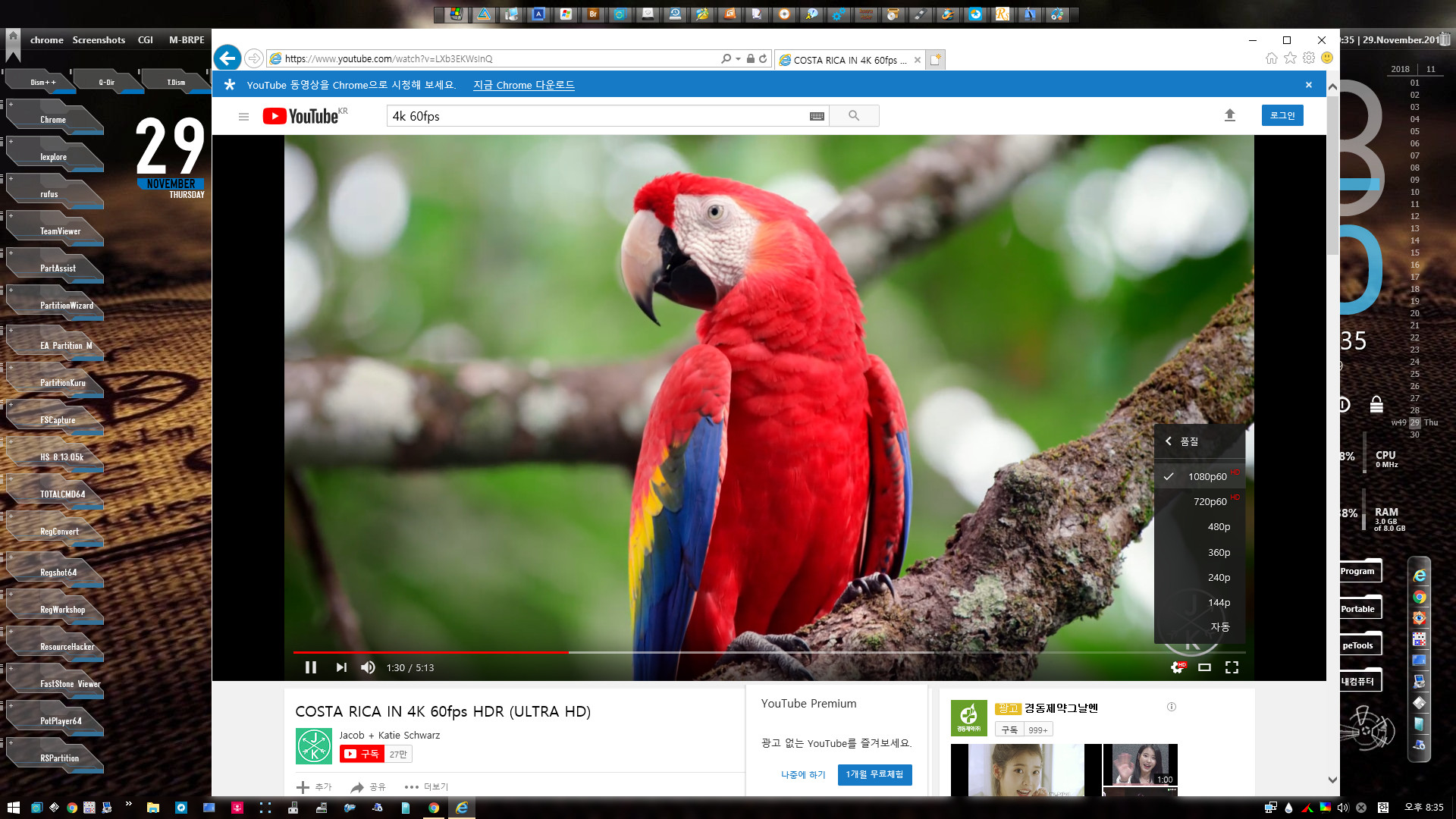Open Chrome from taskbar

(x=434, y=808)
